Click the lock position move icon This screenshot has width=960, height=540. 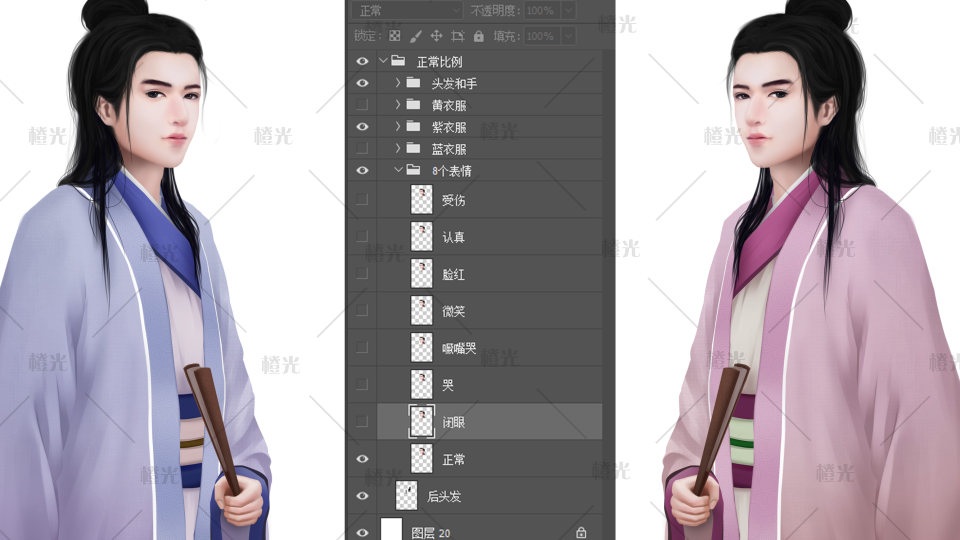[436, 36]
